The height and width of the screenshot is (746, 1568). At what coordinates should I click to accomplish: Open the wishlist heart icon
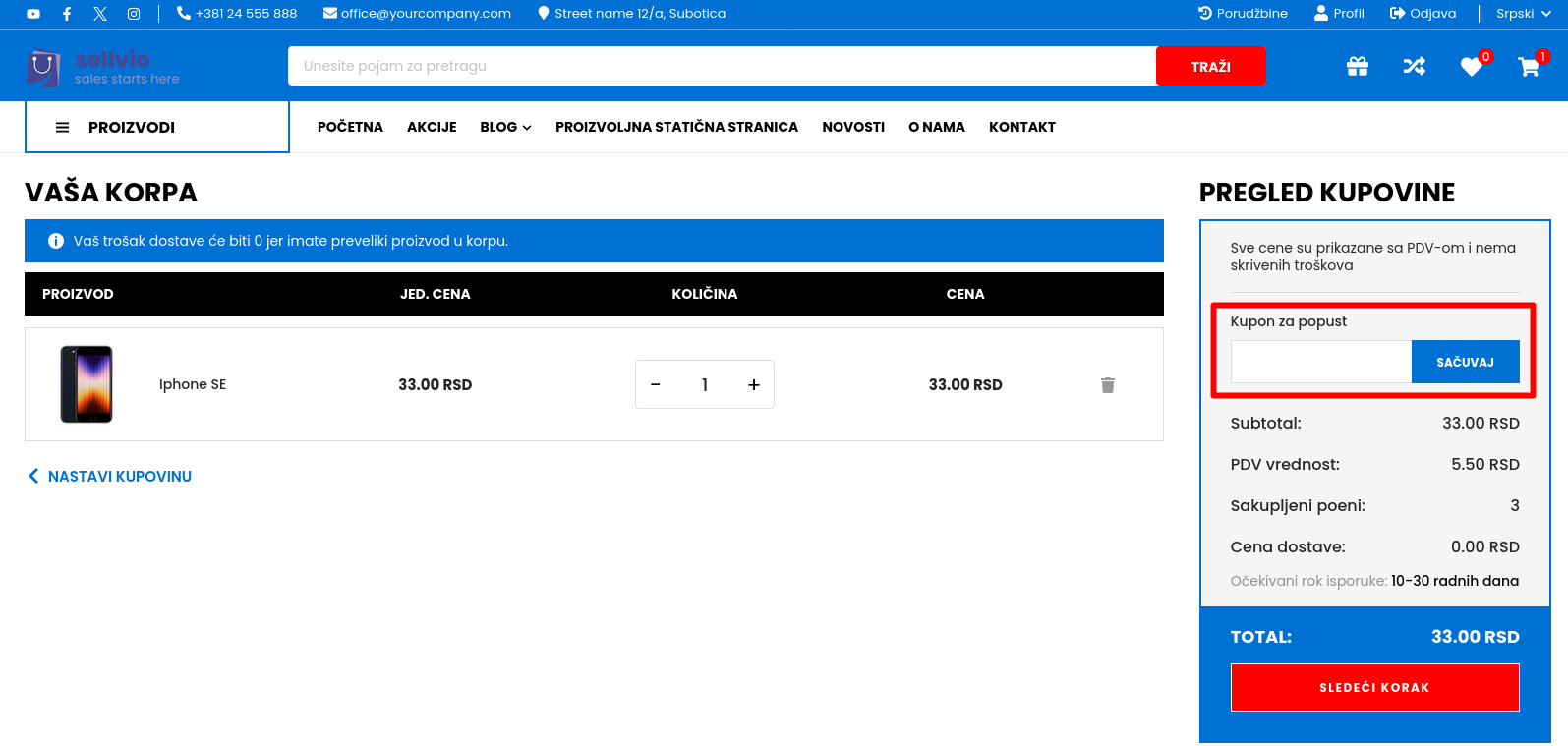(x=1471, y=66)
